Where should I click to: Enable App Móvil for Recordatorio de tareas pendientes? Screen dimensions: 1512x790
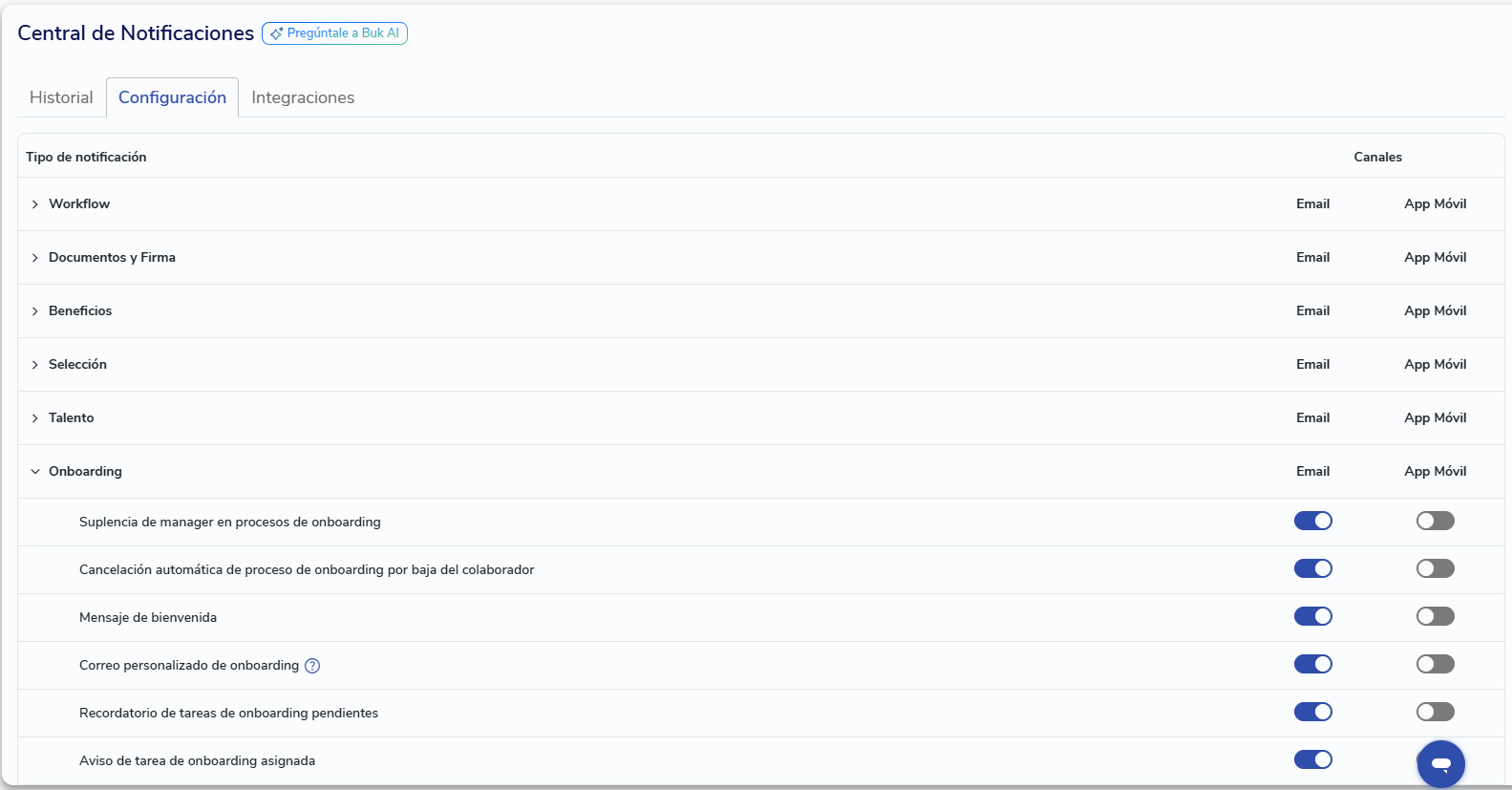coord(1435,712)
